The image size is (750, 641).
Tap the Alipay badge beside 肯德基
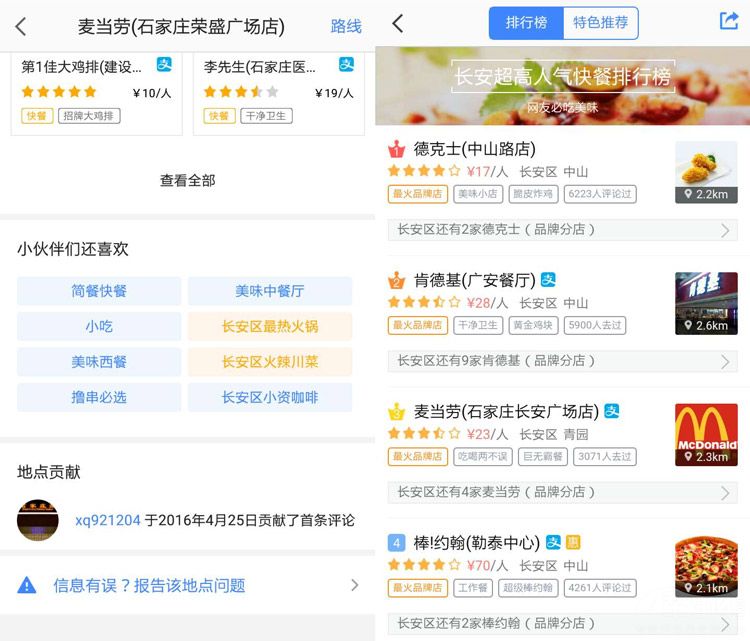[x=549, y=279]
